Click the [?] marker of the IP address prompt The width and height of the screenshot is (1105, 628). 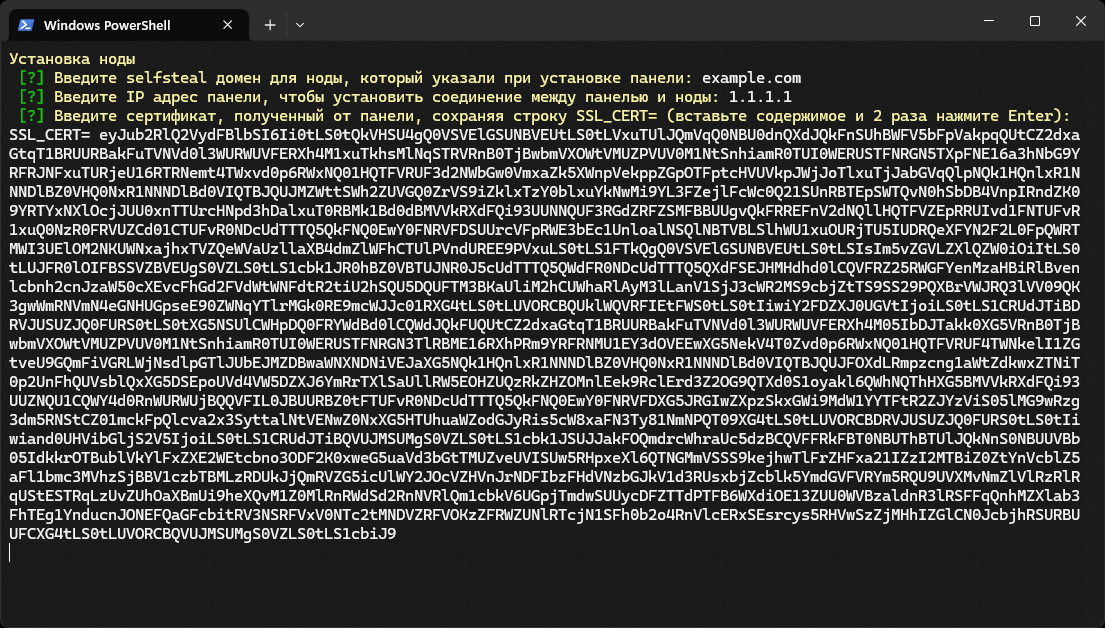(32, 97)
